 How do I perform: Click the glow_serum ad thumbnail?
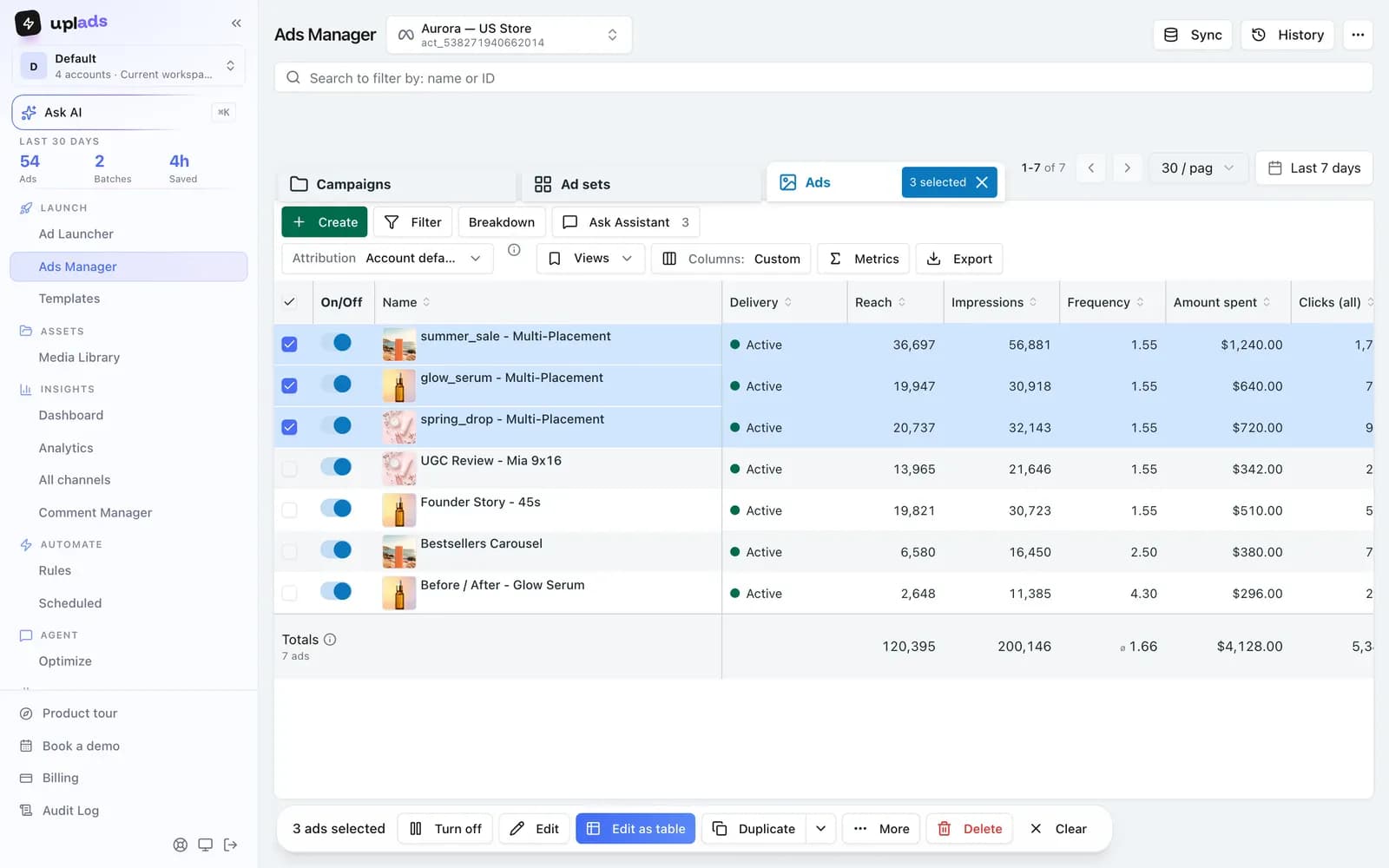coord(399,386)
